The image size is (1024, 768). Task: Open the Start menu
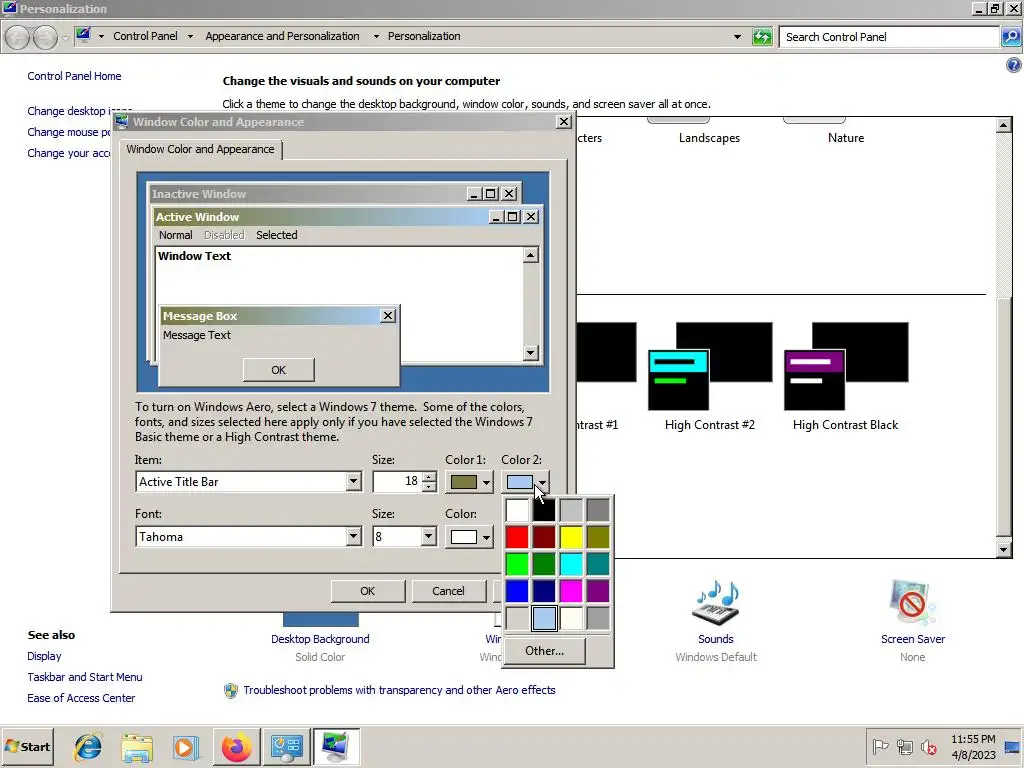coord(27,746)
